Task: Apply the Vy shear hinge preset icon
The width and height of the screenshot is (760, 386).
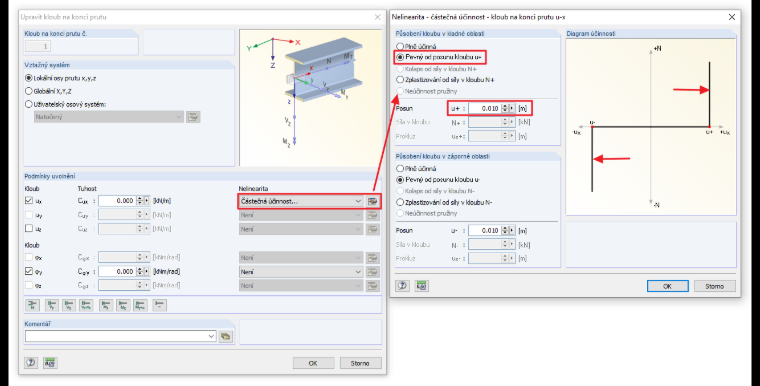Action: [51, 305]
